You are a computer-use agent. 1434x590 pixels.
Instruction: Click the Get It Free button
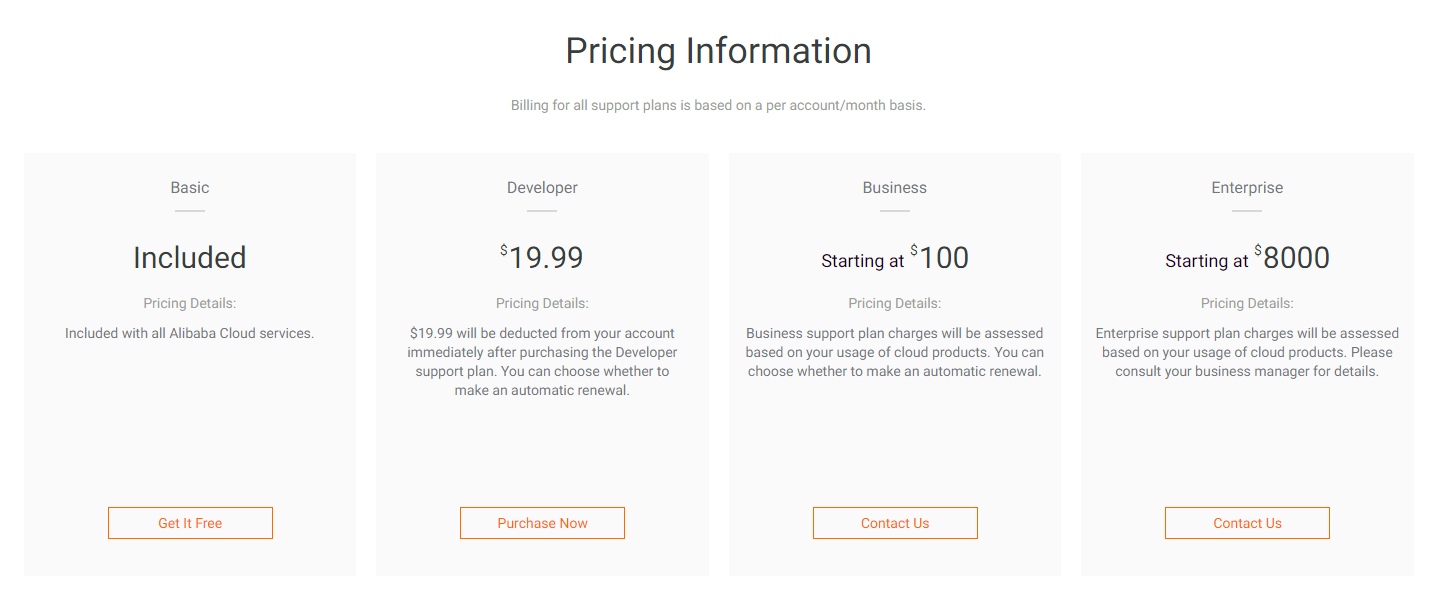tap(190, 523)
